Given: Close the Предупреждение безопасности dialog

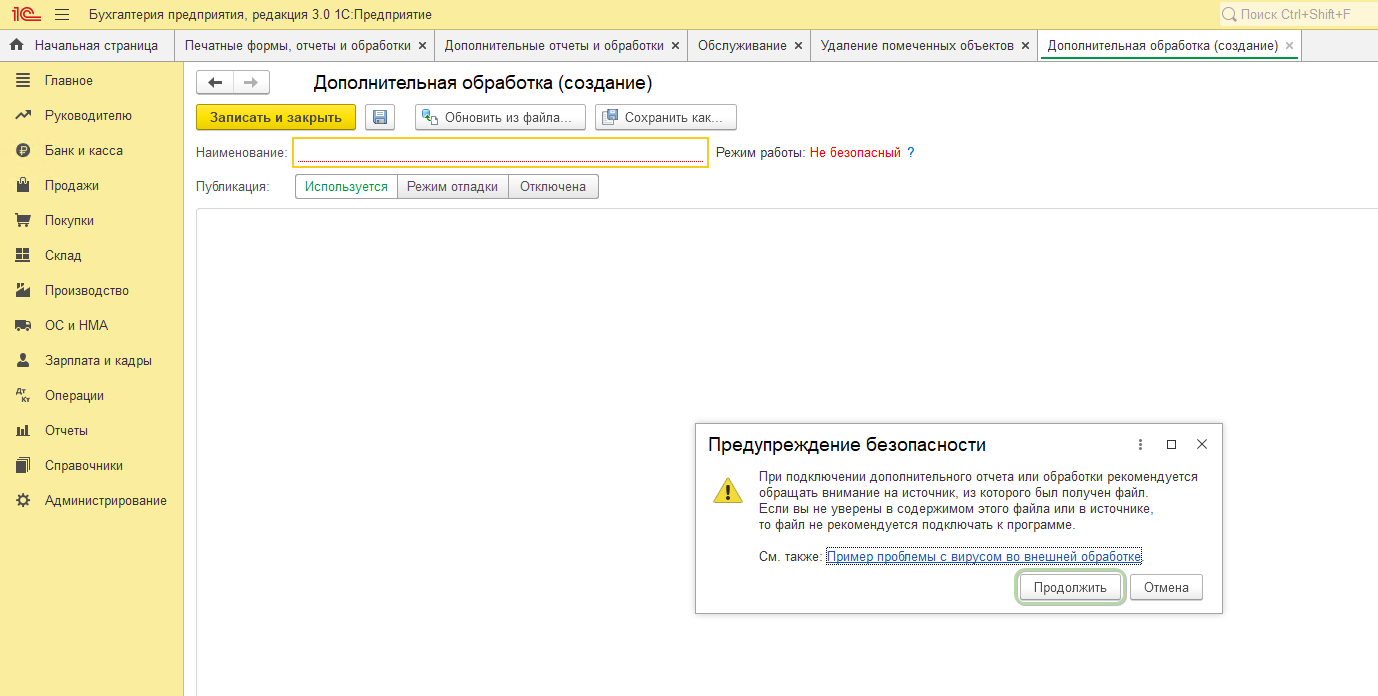Looking at the screenshot, I should coord(1202,444).
